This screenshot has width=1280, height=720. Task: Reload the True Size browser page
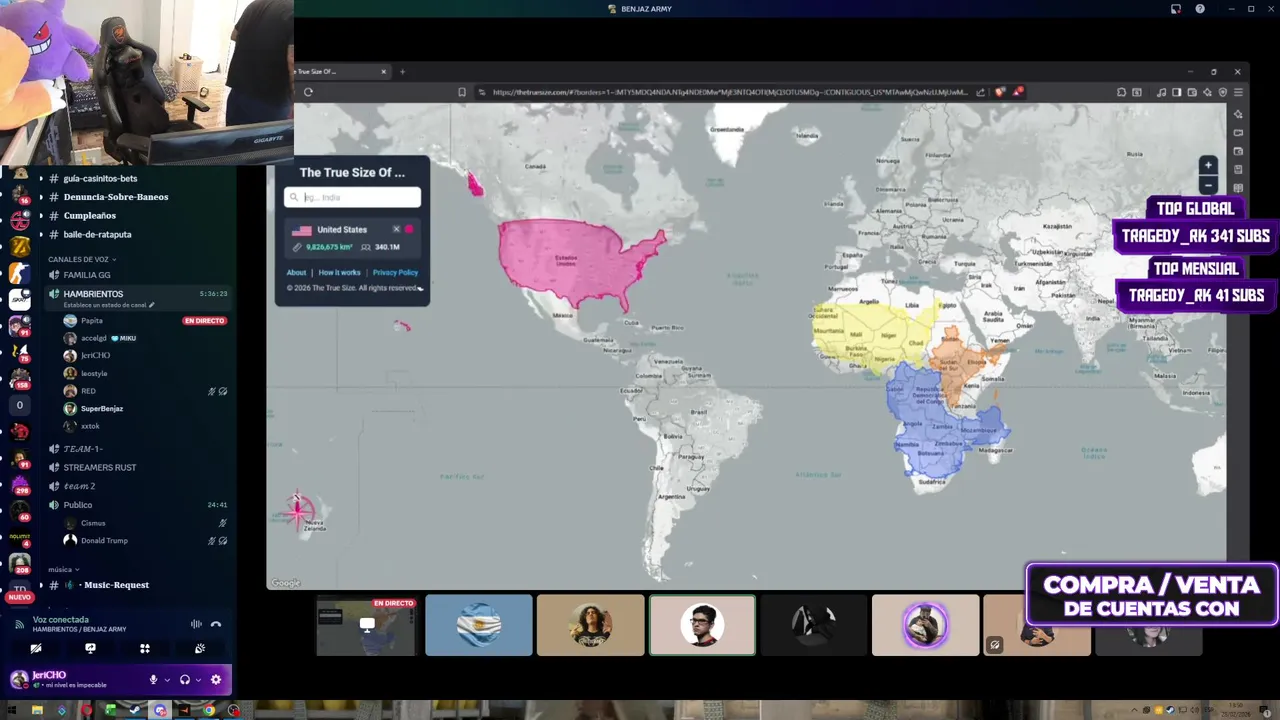tap(308, 92)
